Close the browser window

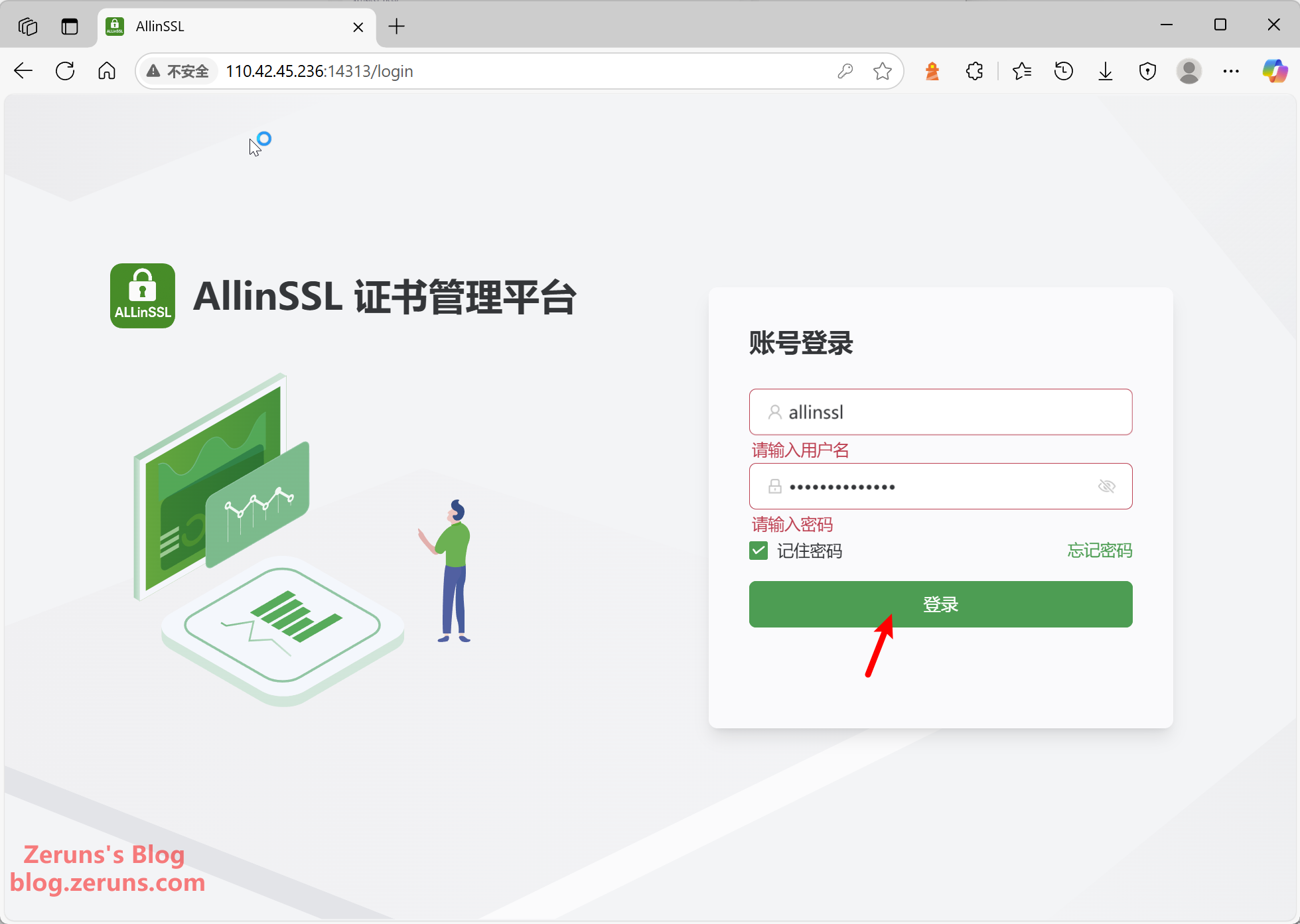1273,25
